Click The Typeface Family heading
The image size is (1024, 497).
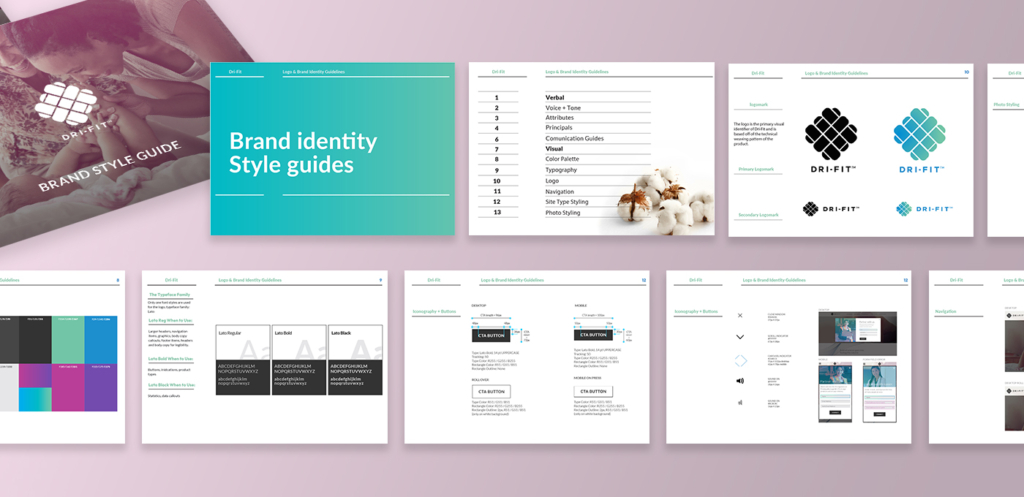tap(169, 295)
